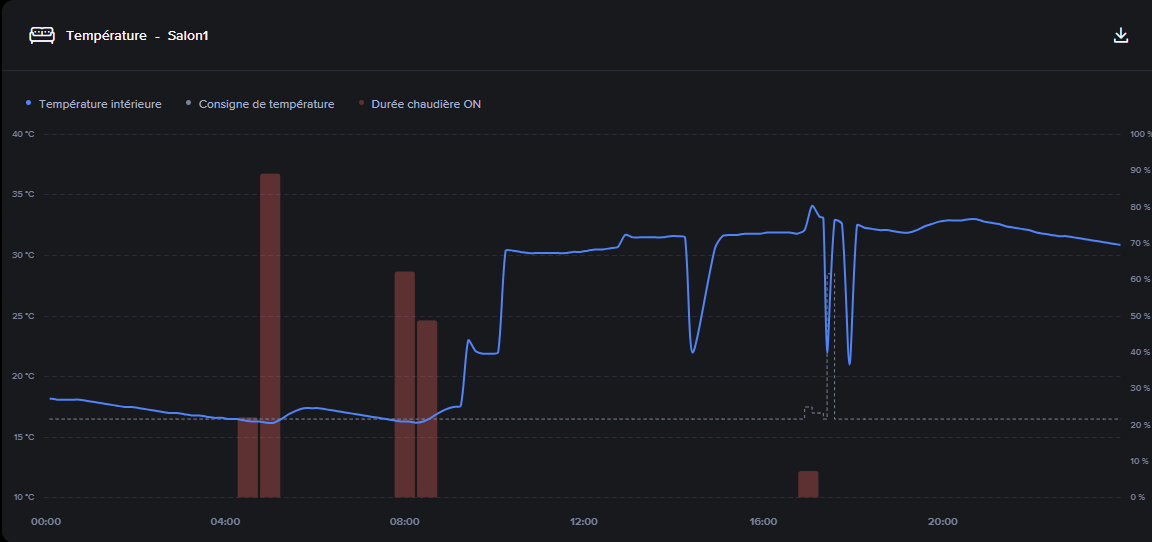Screen dimensions: 1152x542
Task: Click the blue Température intérieure legend dot
Action: (x=29, y=103)
